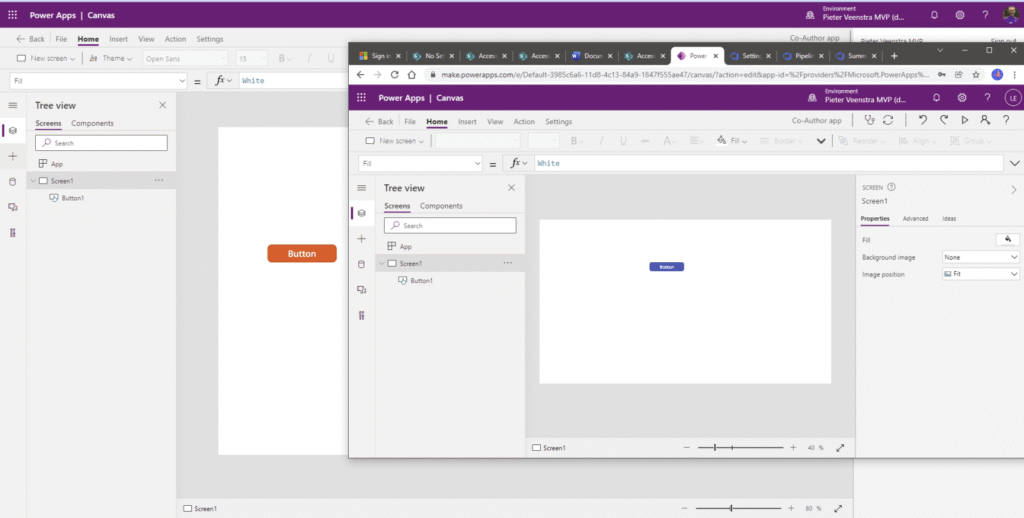Viewport: 1024px width, 518px height.
Task: Open Data icon in background window's left rail
Action: point(12,182)
